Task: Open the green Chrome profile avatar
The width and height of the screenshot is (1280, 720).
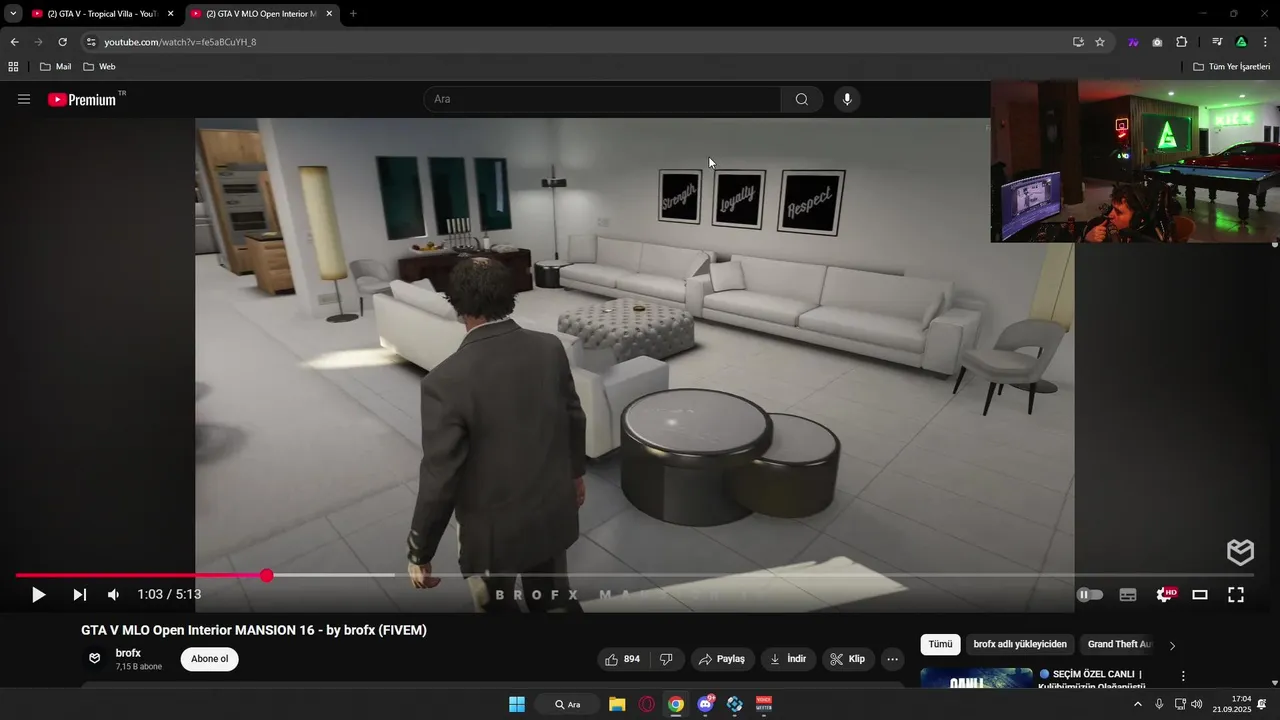Action: click(1241, 42)
